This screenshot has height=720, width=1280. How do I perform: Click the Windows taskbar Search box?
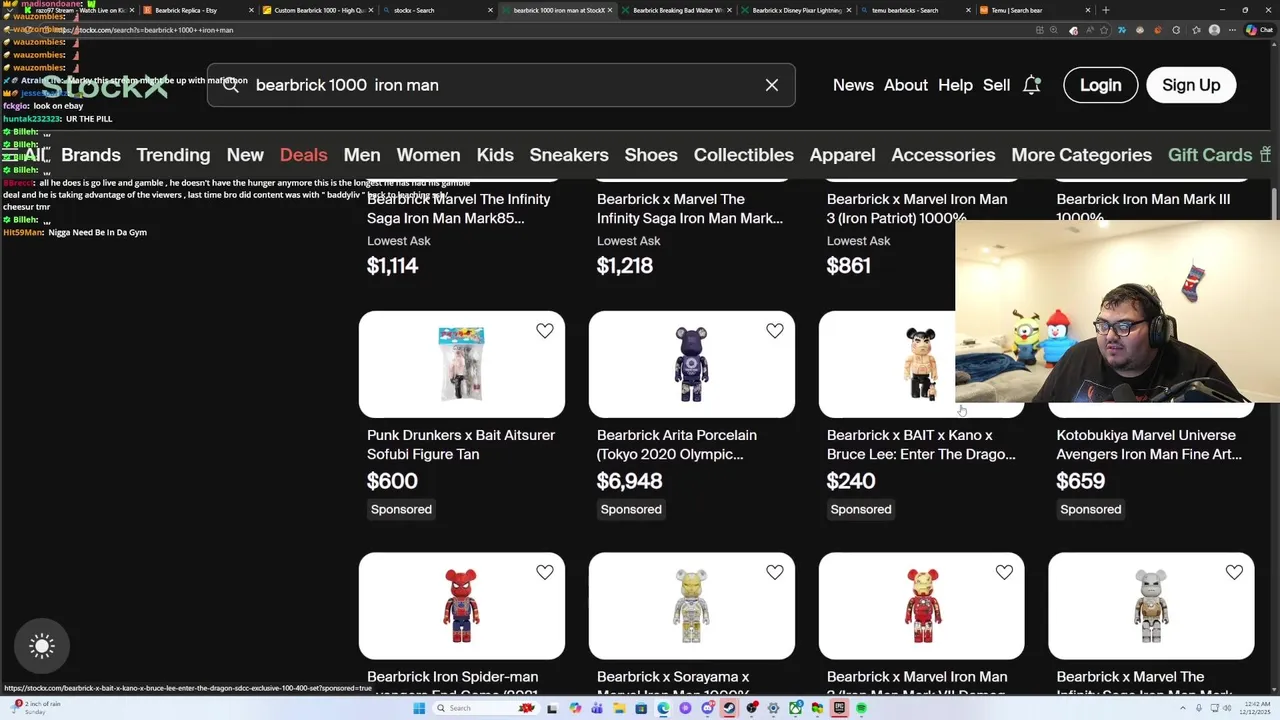point(486,708)
